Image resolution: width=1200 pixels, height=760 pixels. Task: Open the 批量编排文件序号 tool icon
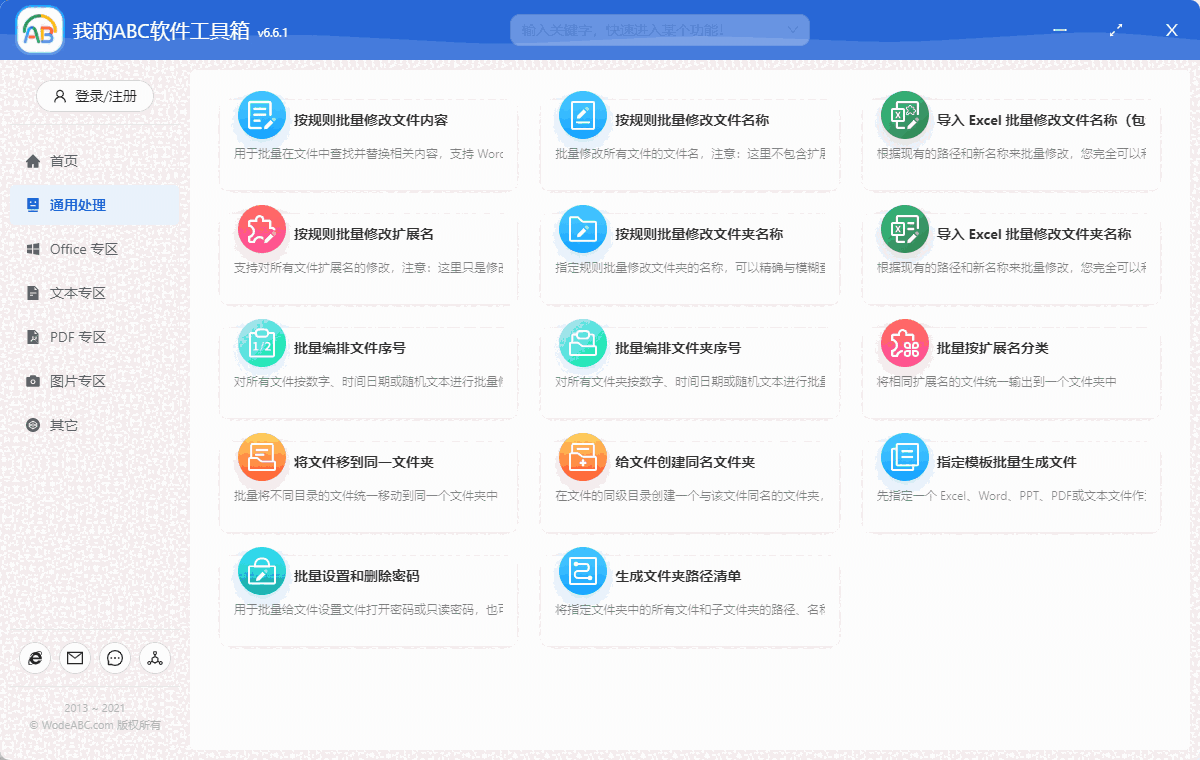pos(261,343)
